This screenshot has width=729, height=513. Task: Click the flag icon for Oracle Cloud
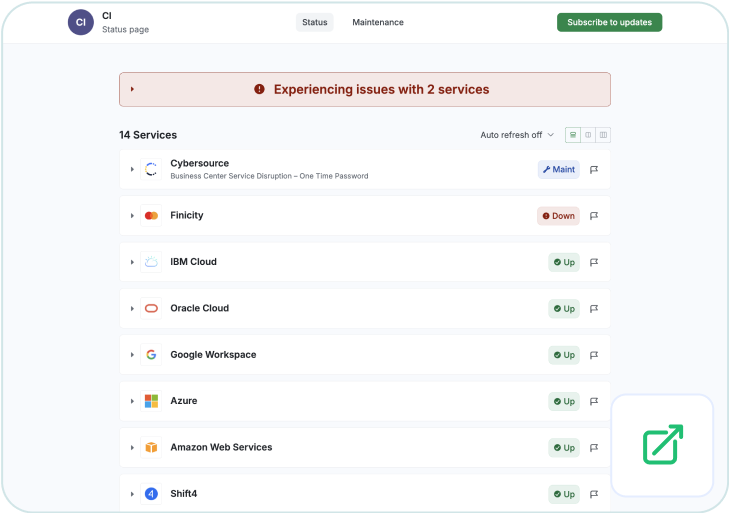(594, 309)
